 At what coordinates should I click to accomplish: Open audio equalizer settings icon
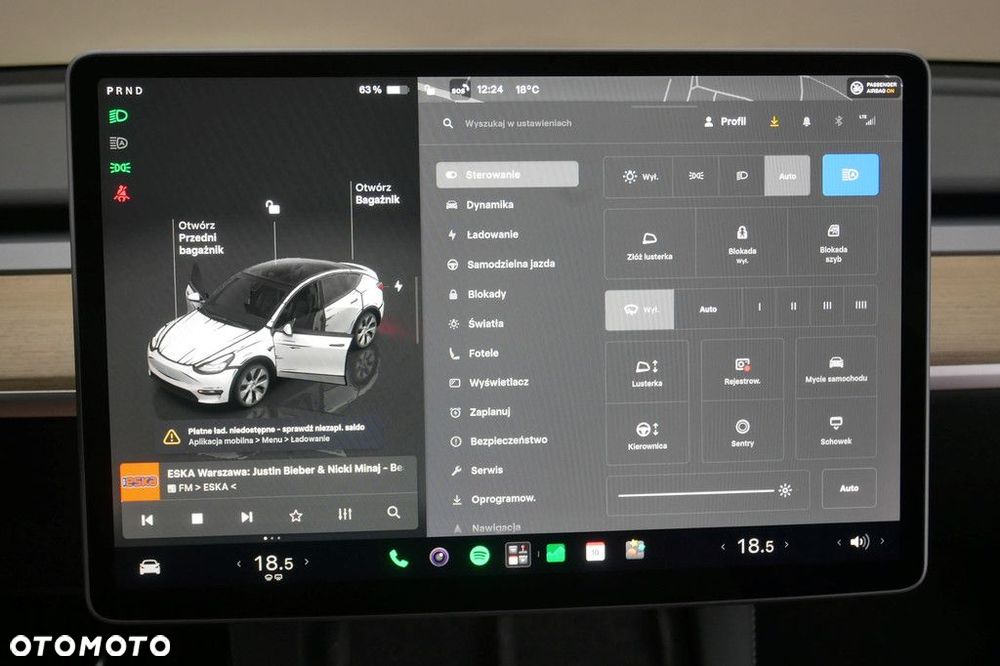pos(345,514)
